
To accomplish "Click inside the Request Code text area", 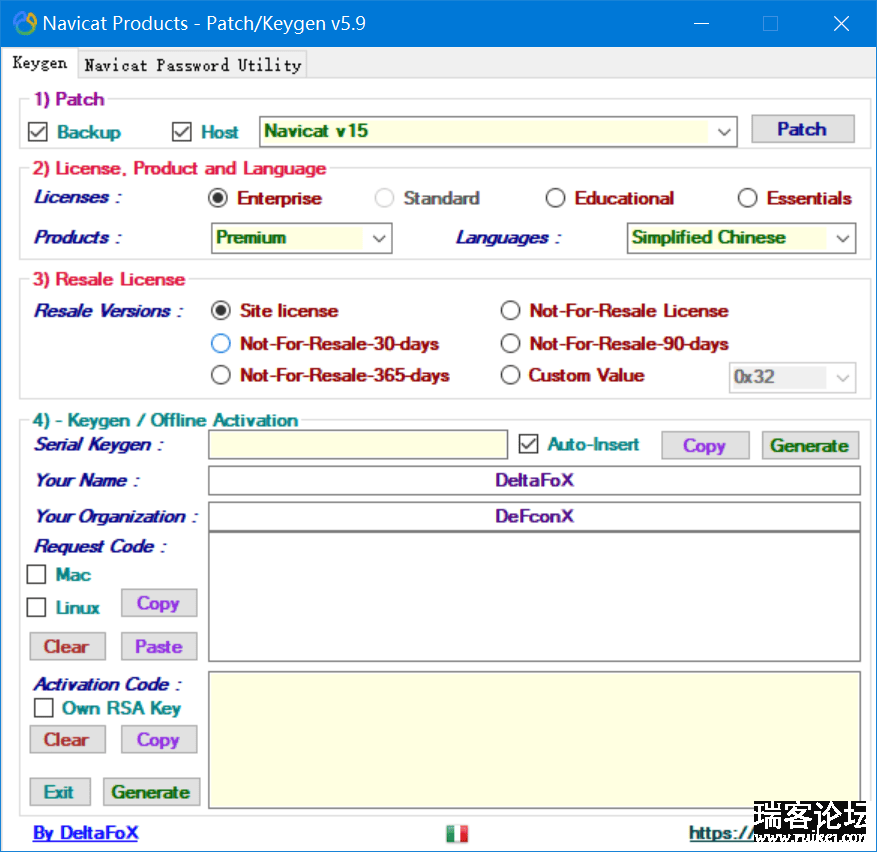I will point(534,597).
